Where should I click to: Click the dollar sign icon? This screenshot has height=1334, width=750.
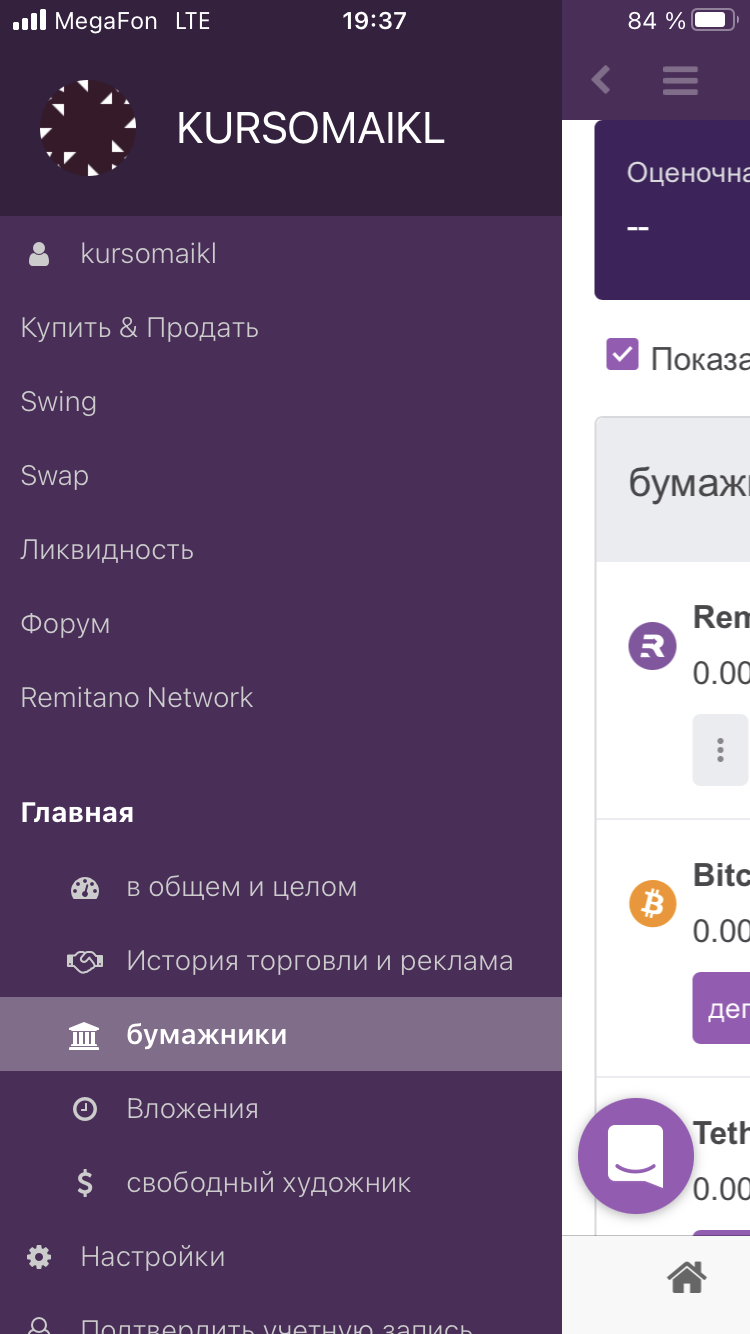point(85,1183)
